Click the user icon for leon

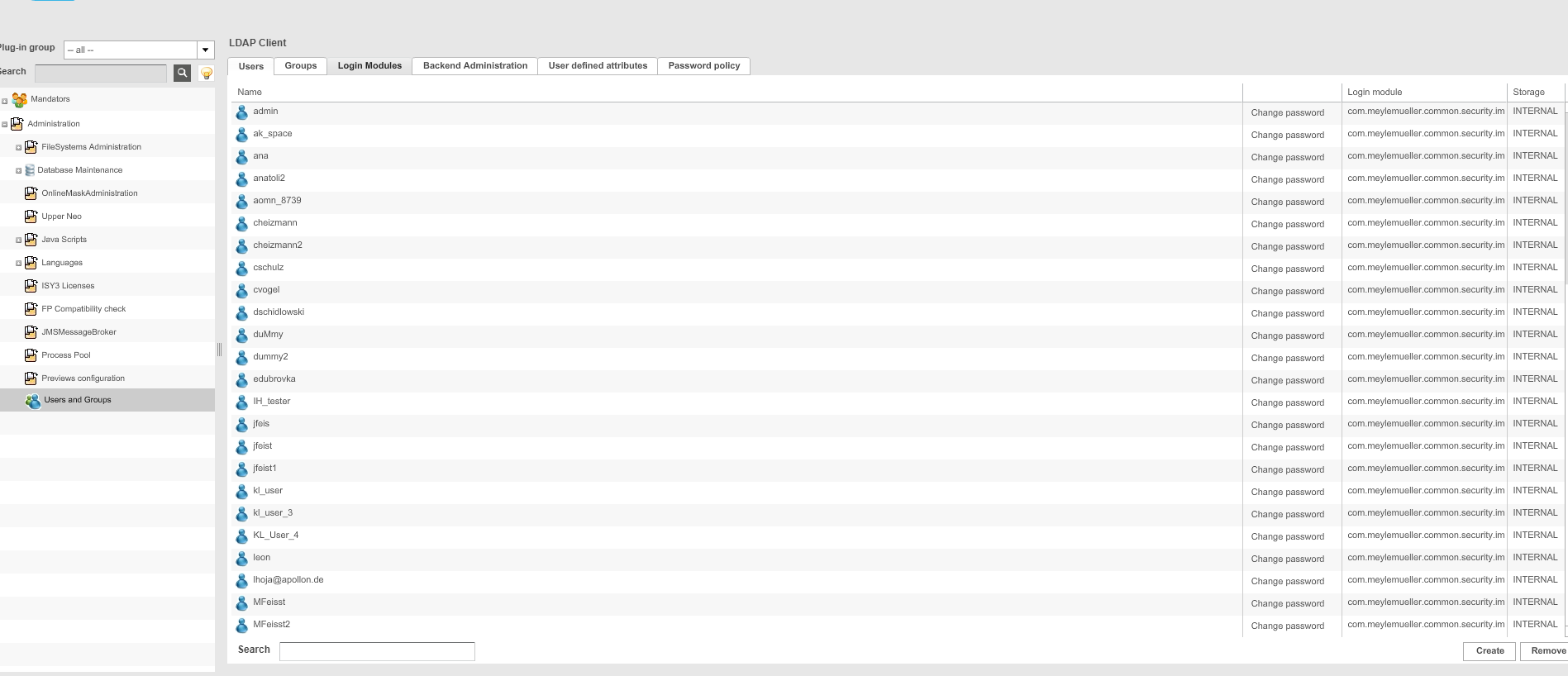pos(242,559)
